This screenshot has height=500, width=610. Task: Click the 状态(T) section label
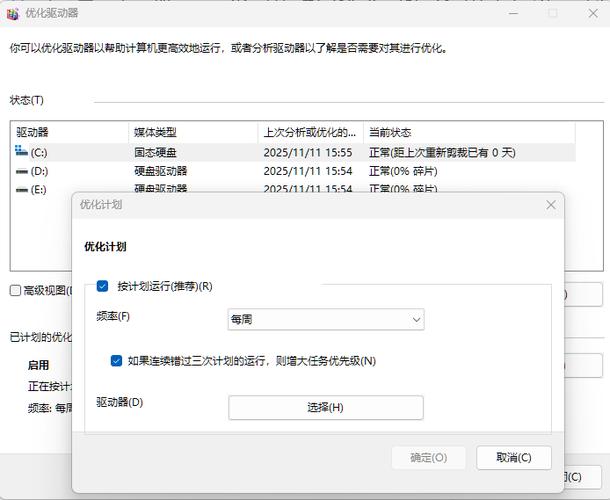point(26,100)
